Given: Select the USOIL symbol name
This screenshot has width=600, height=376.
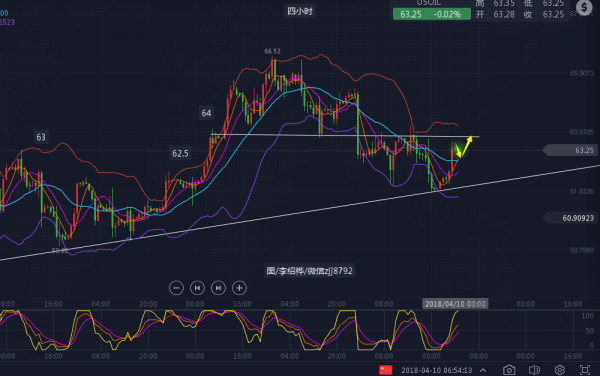Looking at the screenshot, I should coord(428,3).
